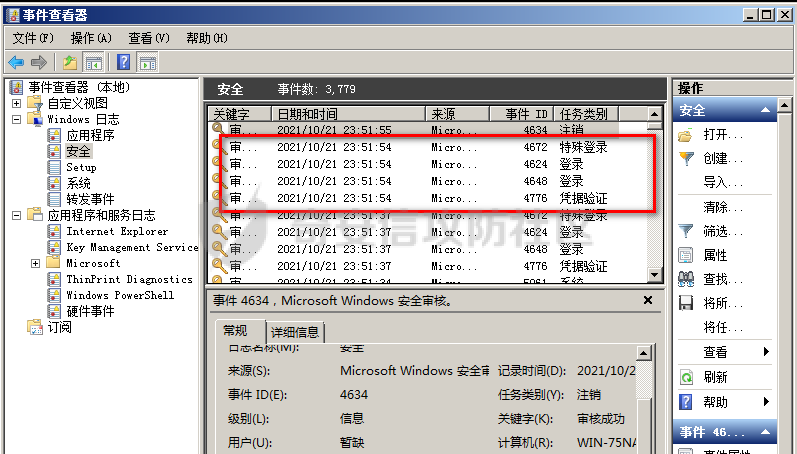Click the Up one level folder icon

[x=70, y=63]
